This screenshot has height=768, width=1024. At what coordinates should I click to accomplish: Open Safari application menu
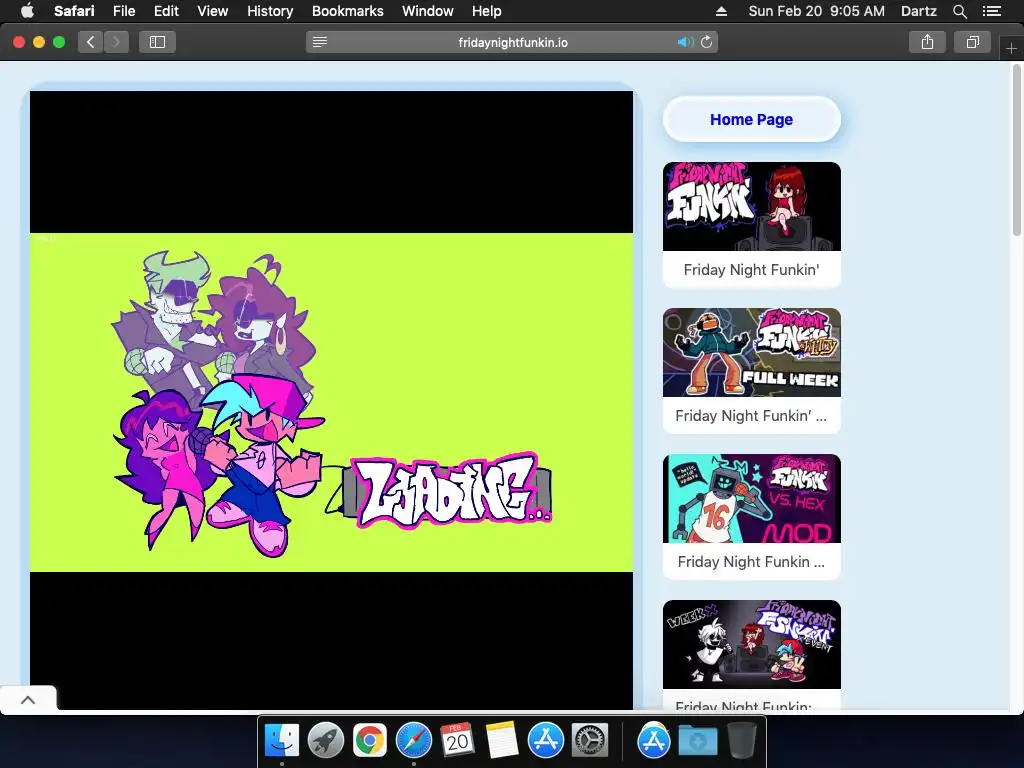coord(74,10)
